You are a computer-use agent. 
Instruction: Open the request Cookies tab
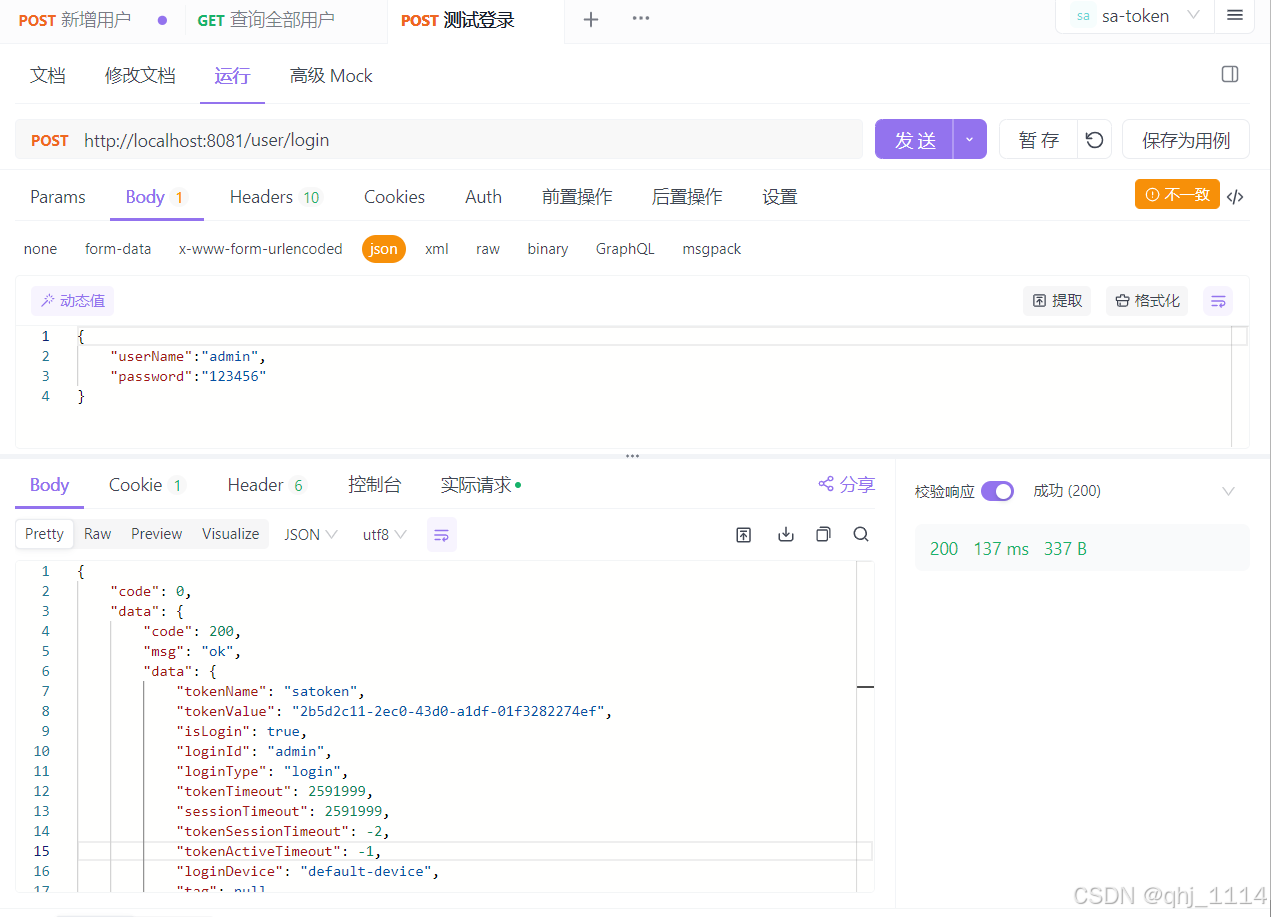click(x=394, y=197)
